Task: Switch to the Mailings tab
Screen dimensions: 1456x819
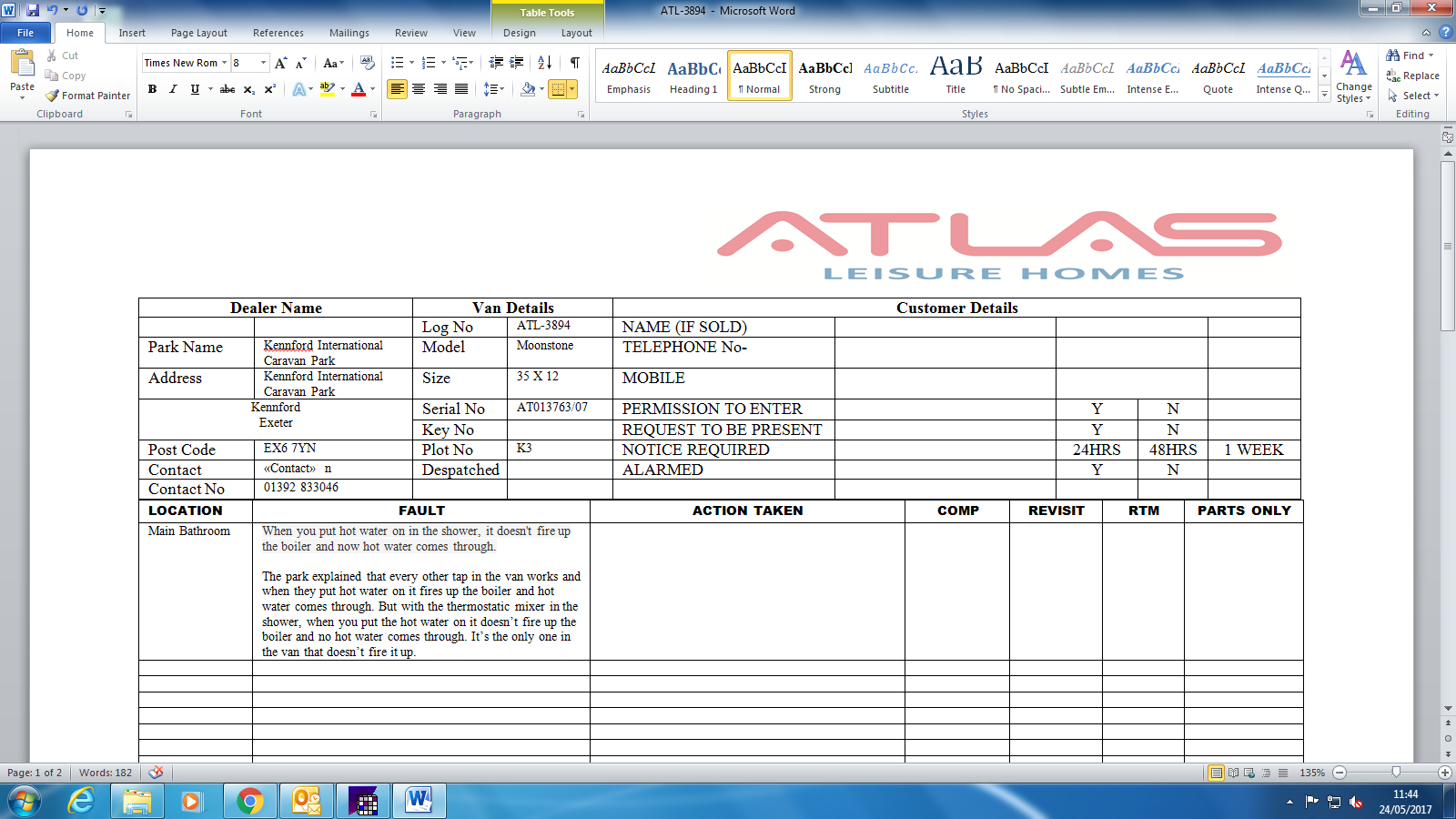Action: (349, 33)
